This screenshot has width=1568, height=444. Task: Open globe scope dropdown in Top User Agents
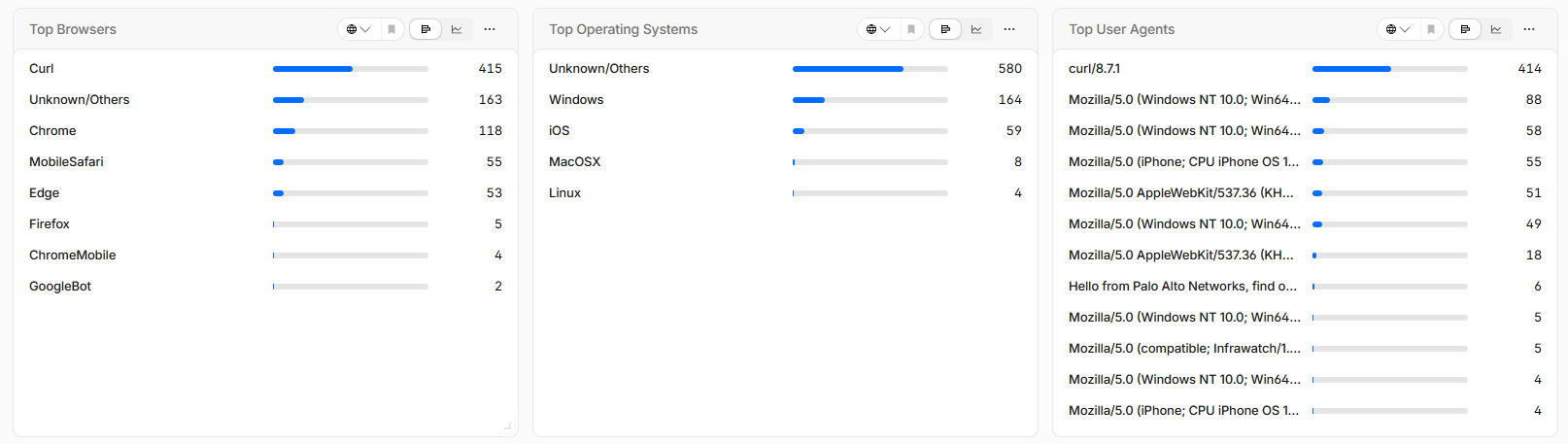click(x=1398, y=29)
